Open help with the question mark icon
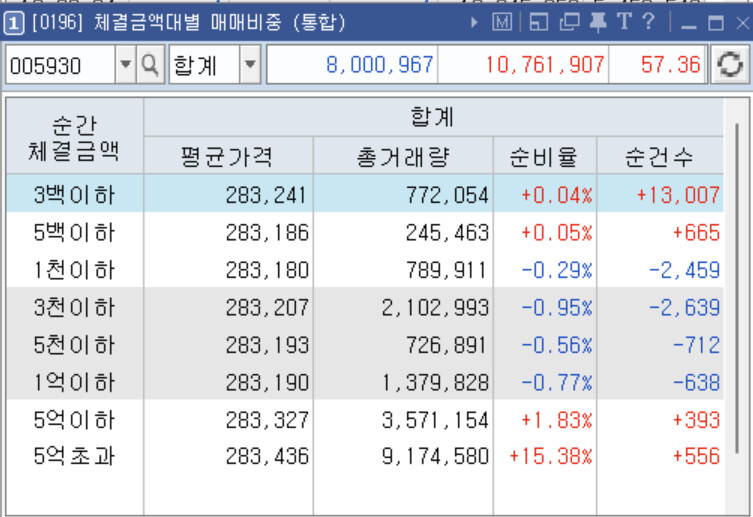 click(648, 22)
